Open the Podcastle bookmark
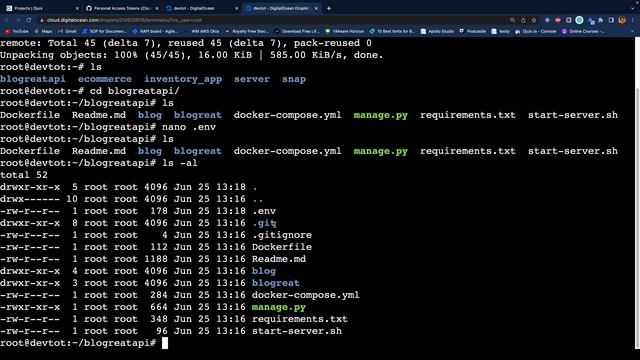Viewport: 640px width, 360px height. (473, 31)
